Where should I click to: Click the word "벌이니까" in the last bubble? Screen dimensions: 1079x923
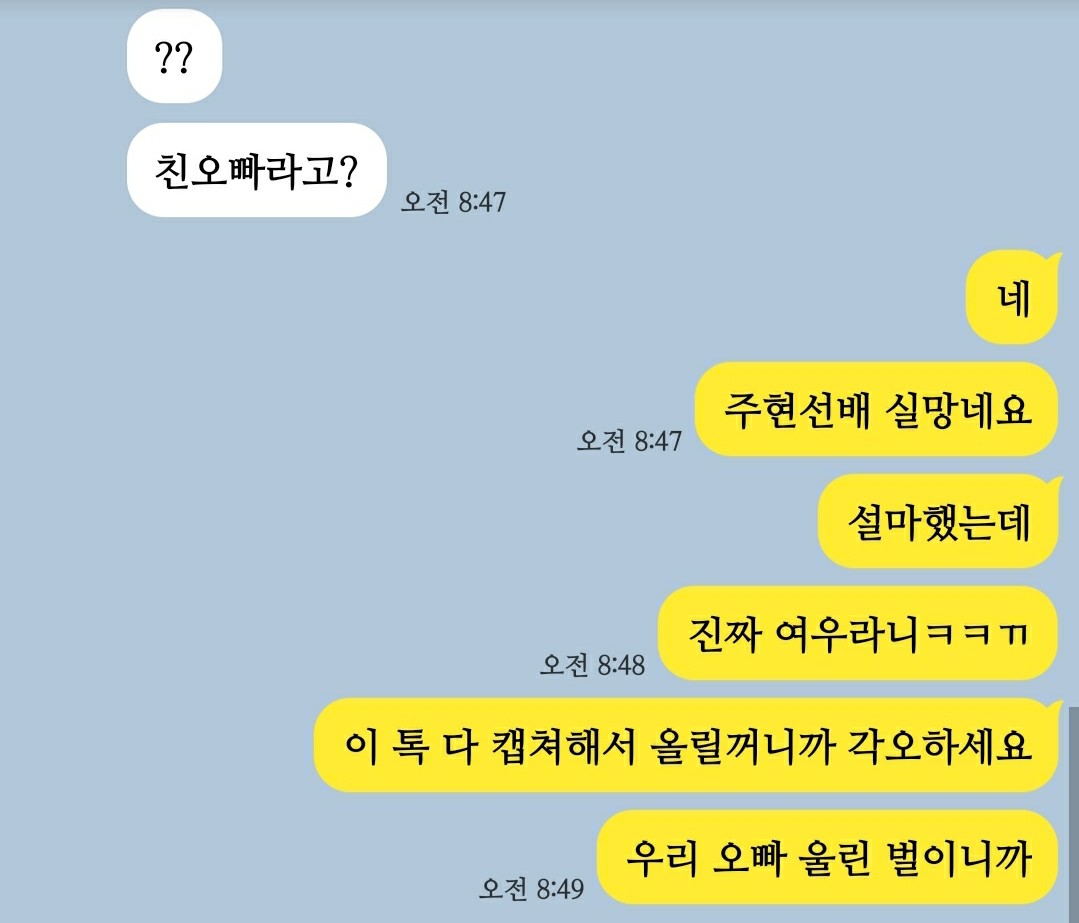point(959,858)
